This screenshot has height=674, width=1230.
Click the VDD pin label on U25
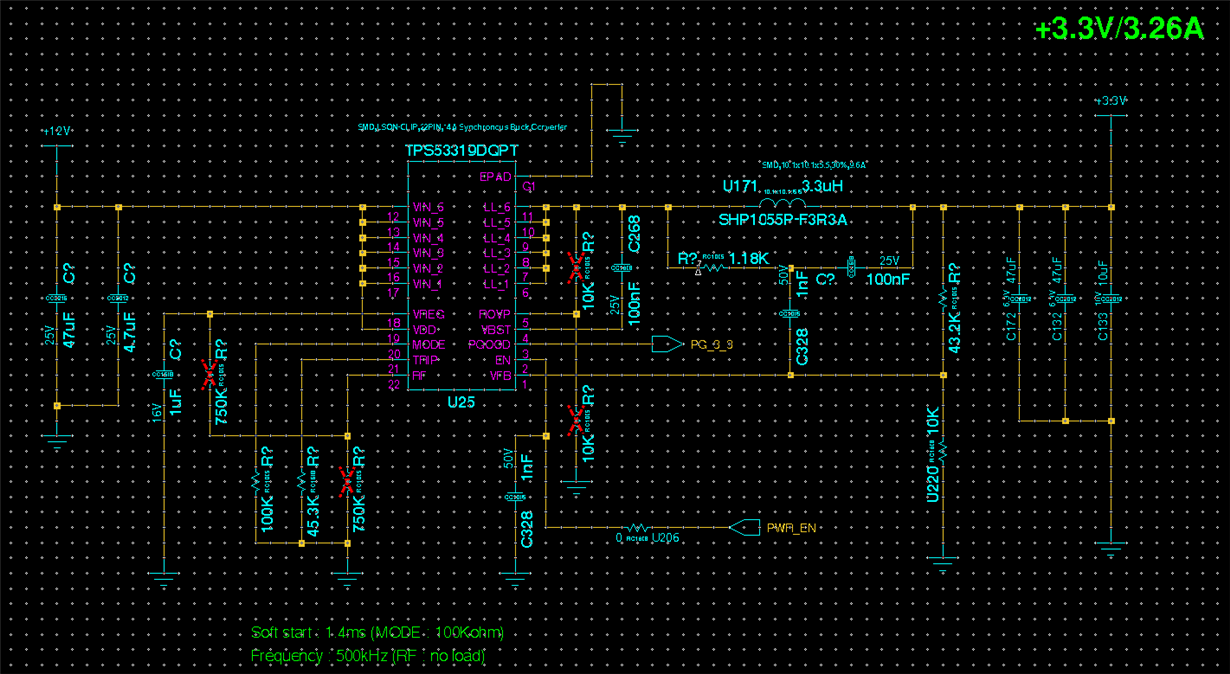click(424, 329)
